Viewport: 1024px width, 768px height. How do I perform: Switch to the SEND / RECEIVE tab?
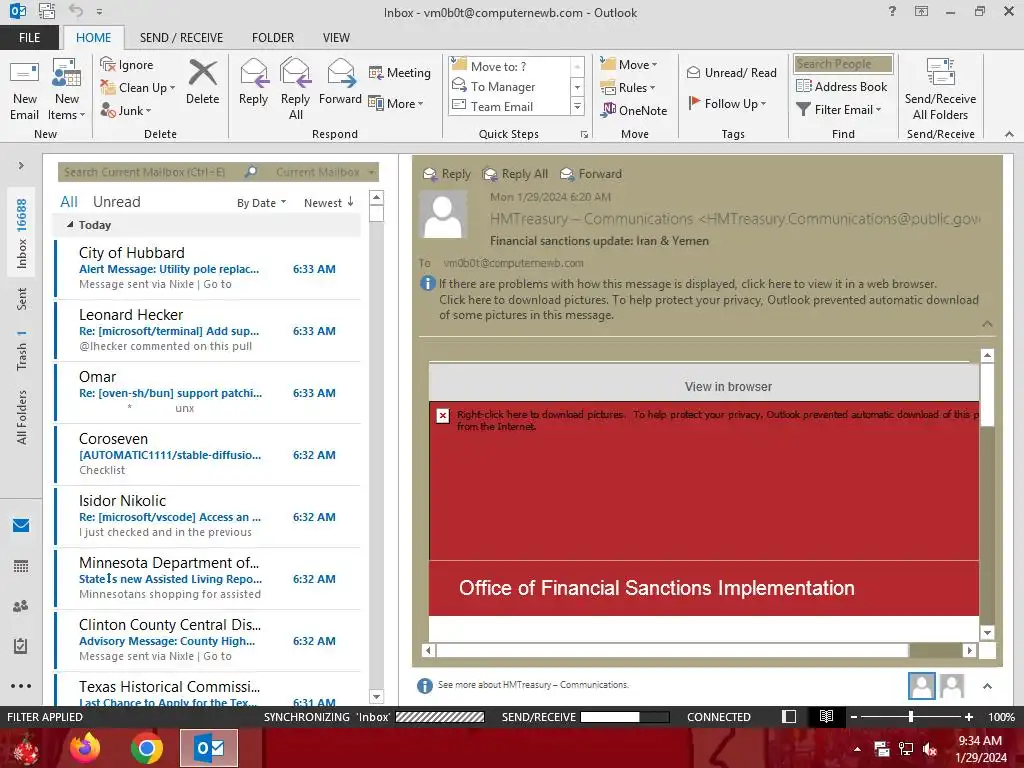coord(181,38)
